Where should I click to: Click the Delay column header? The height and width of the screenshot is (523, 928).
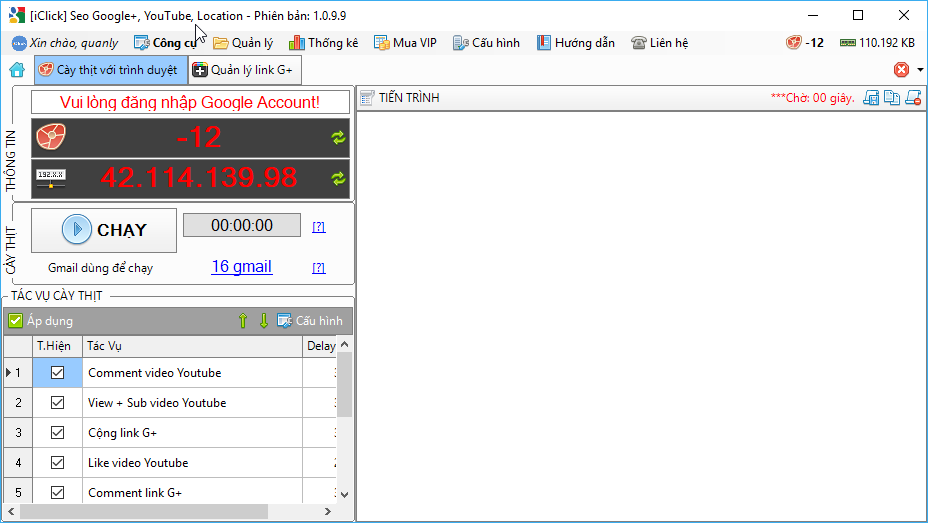320,346
